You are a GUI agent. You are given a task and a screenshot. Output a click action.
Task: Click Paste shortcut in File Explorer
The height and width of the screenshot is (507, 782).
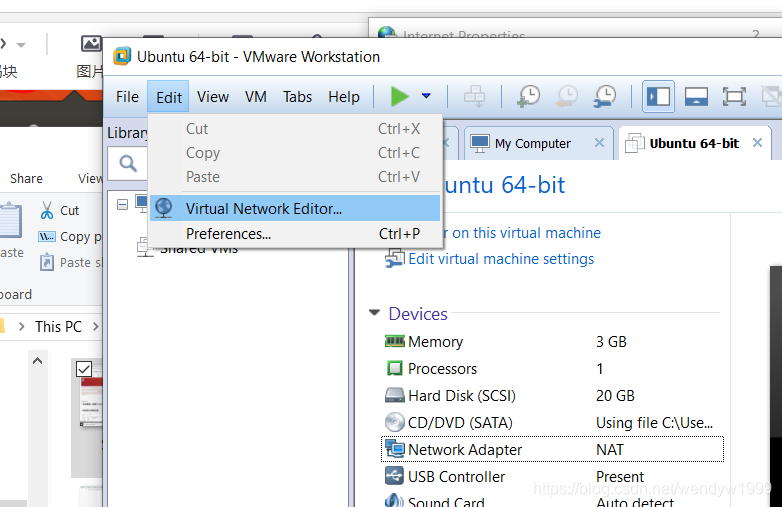[x=80, y=262]
